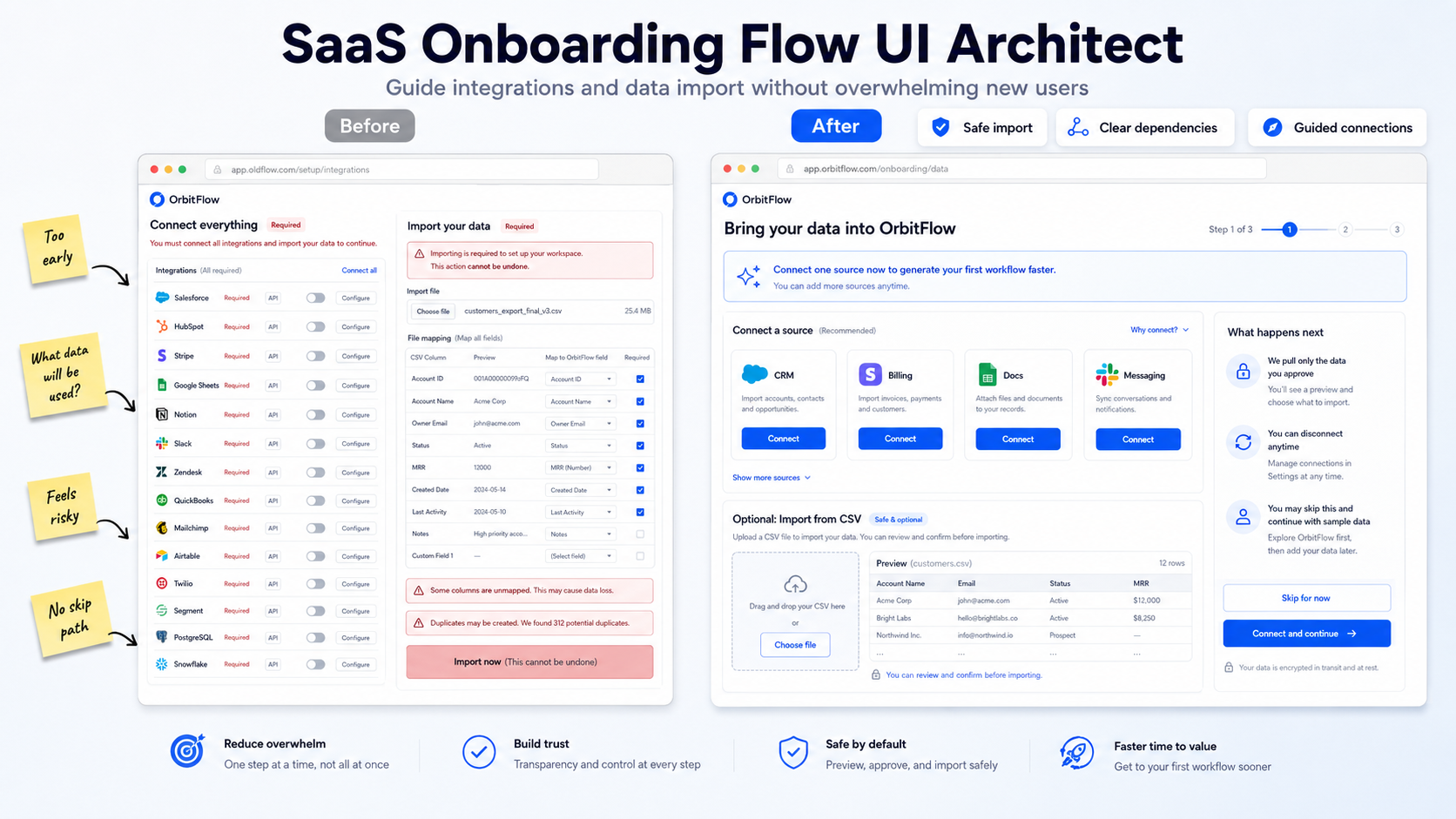Click the Snowflake icon
Screen dimensions: 1456x819
tap(162, 664)
